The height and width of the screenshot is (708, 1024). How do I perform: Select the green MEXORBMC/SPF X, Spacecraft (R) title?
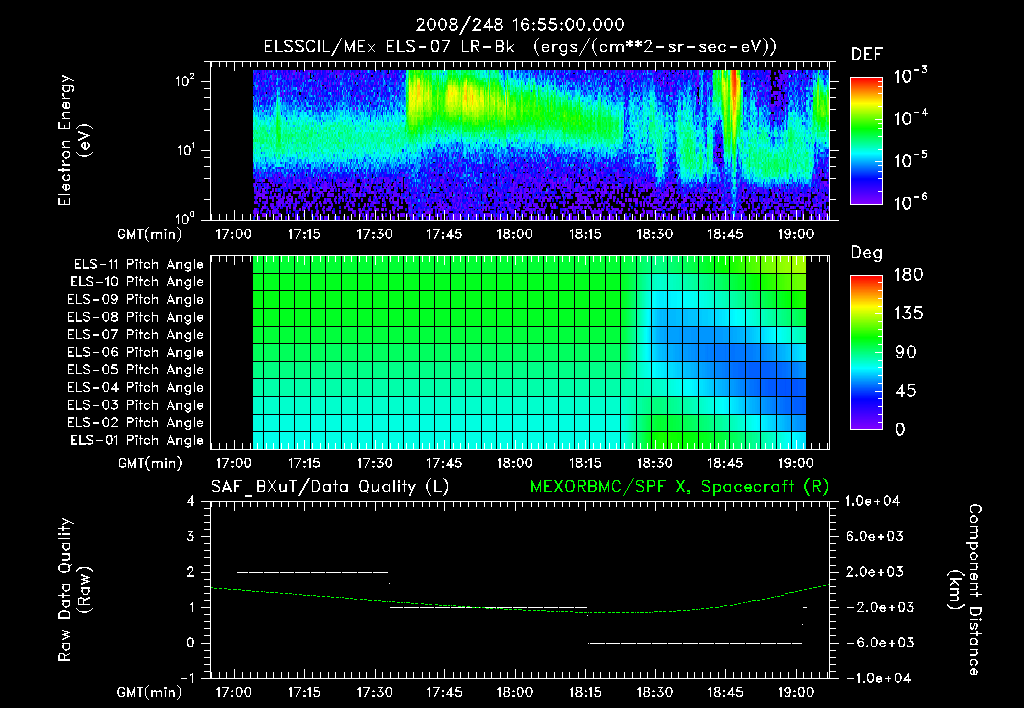679,487
